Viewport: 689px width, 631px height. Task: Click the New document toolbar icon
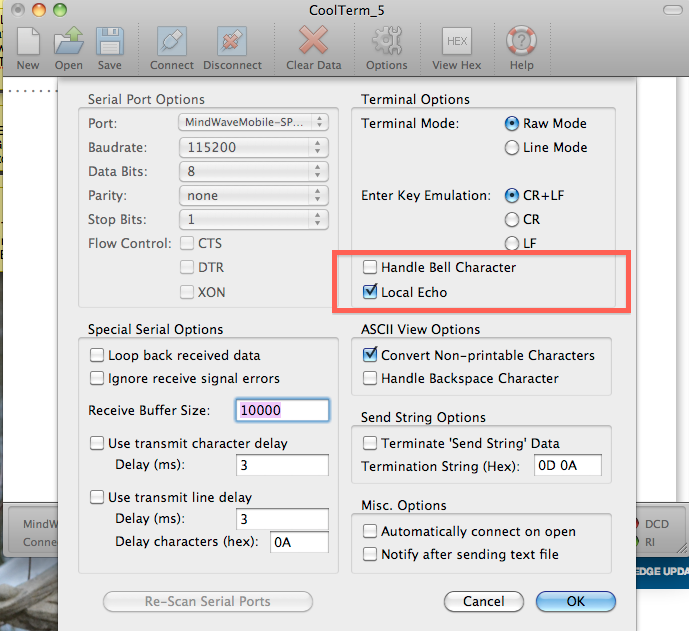27,43
